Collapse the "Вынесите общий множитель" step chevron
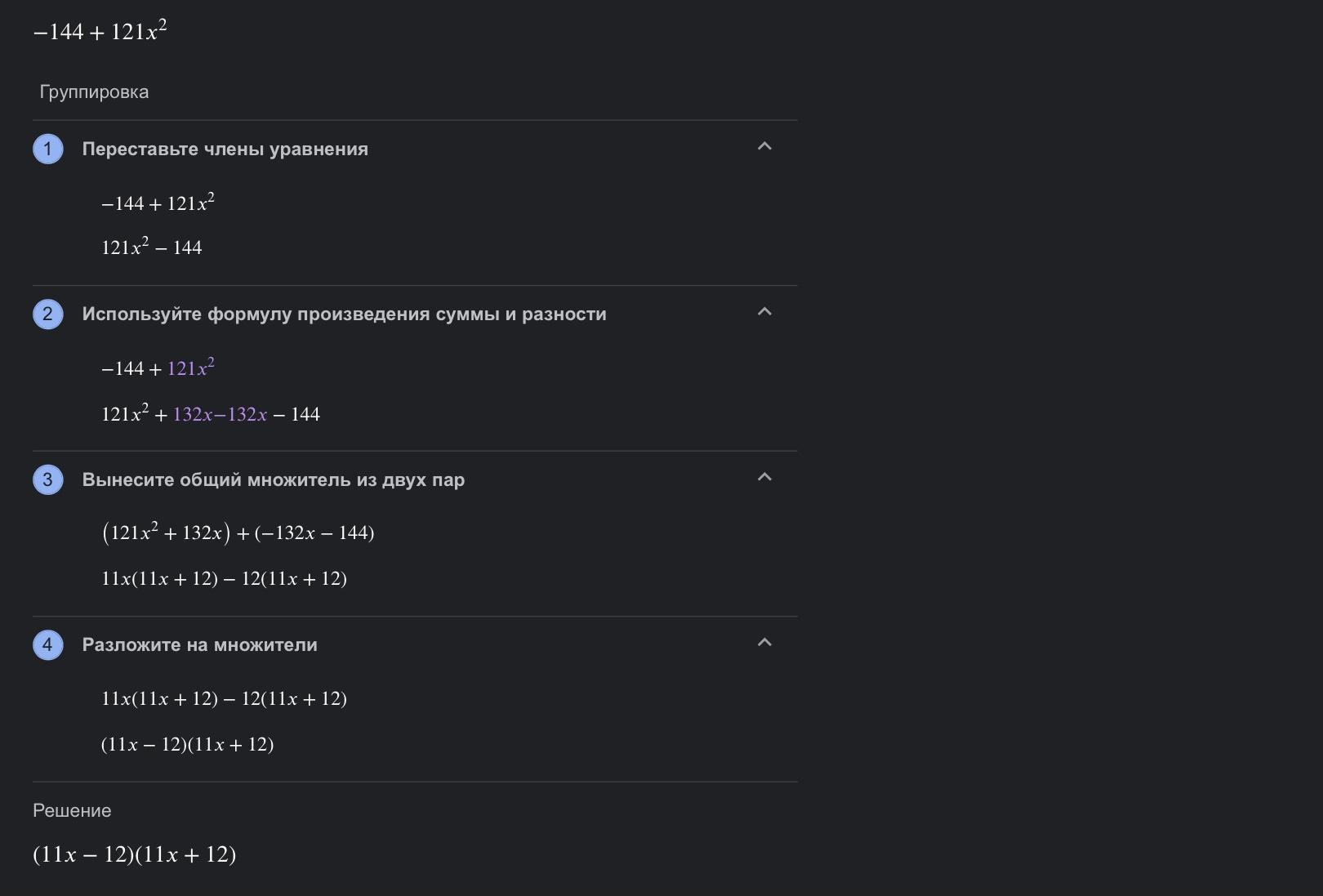 (764, 477)
